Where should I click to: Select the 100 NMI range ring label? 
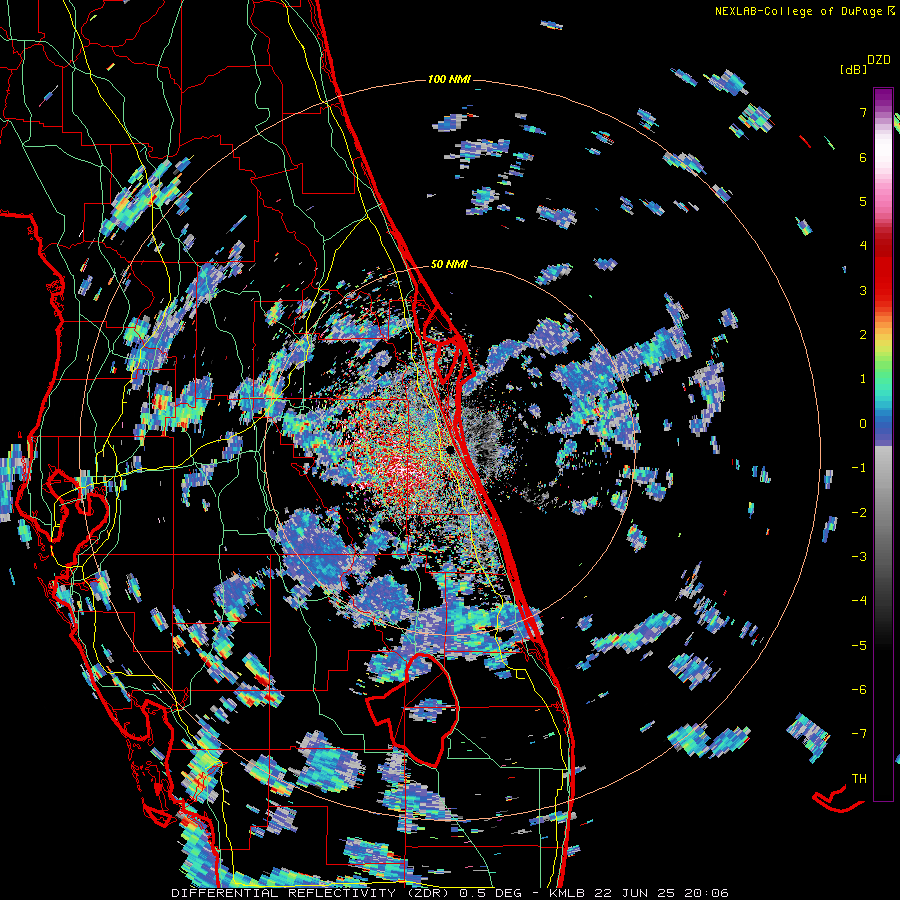pos(449,79)
